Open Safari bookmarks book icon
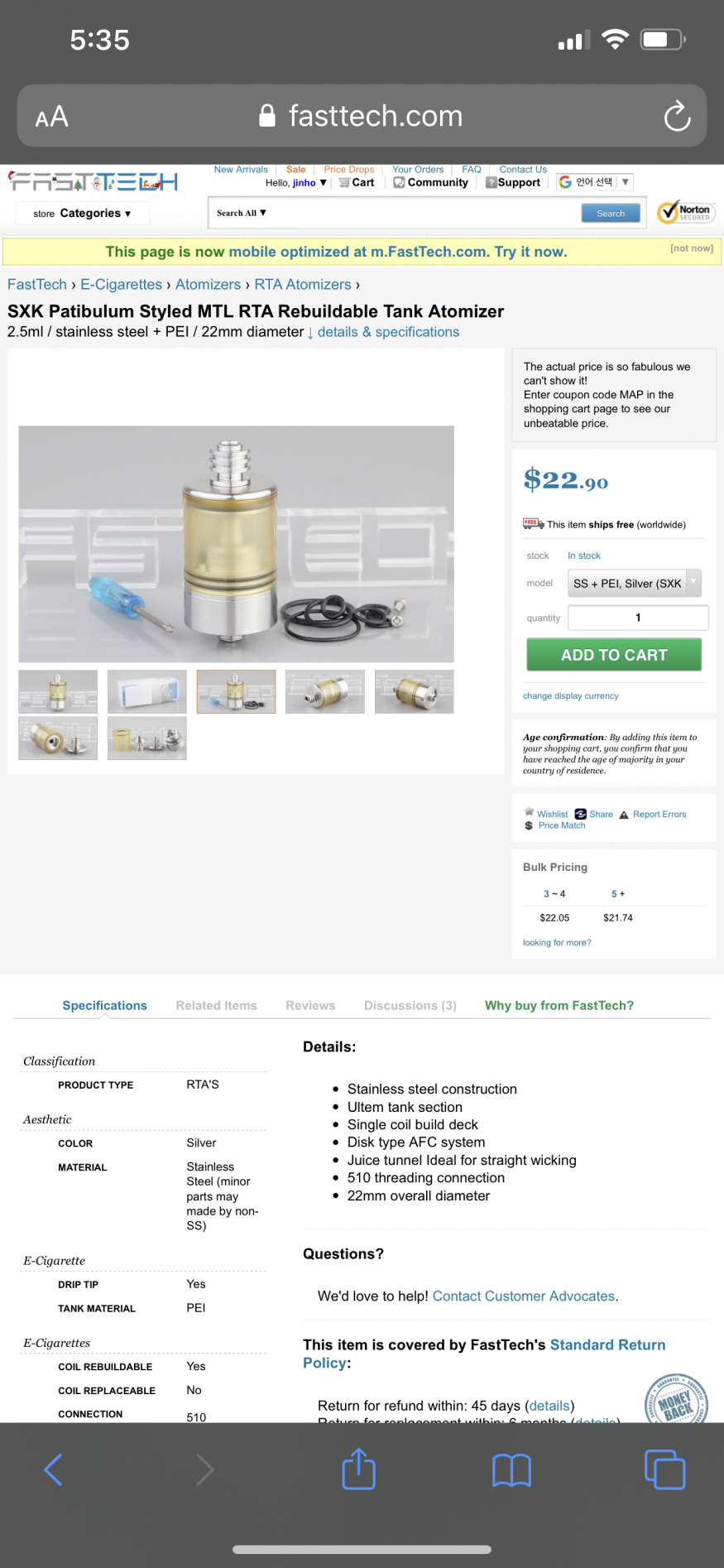724x1568 pixels. [x=511, y=1470]
